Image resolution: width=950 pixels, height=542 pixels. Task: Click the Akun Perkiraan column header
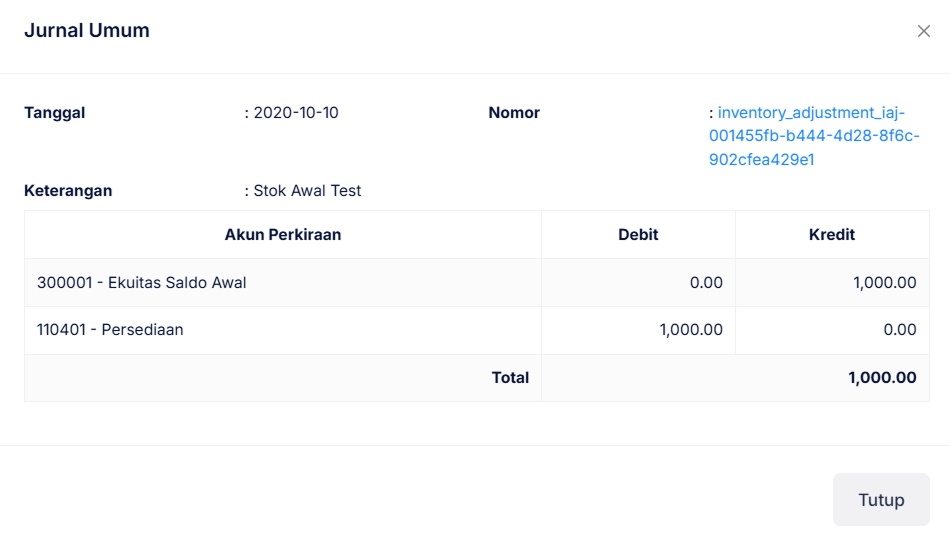[x=283, y=235]
